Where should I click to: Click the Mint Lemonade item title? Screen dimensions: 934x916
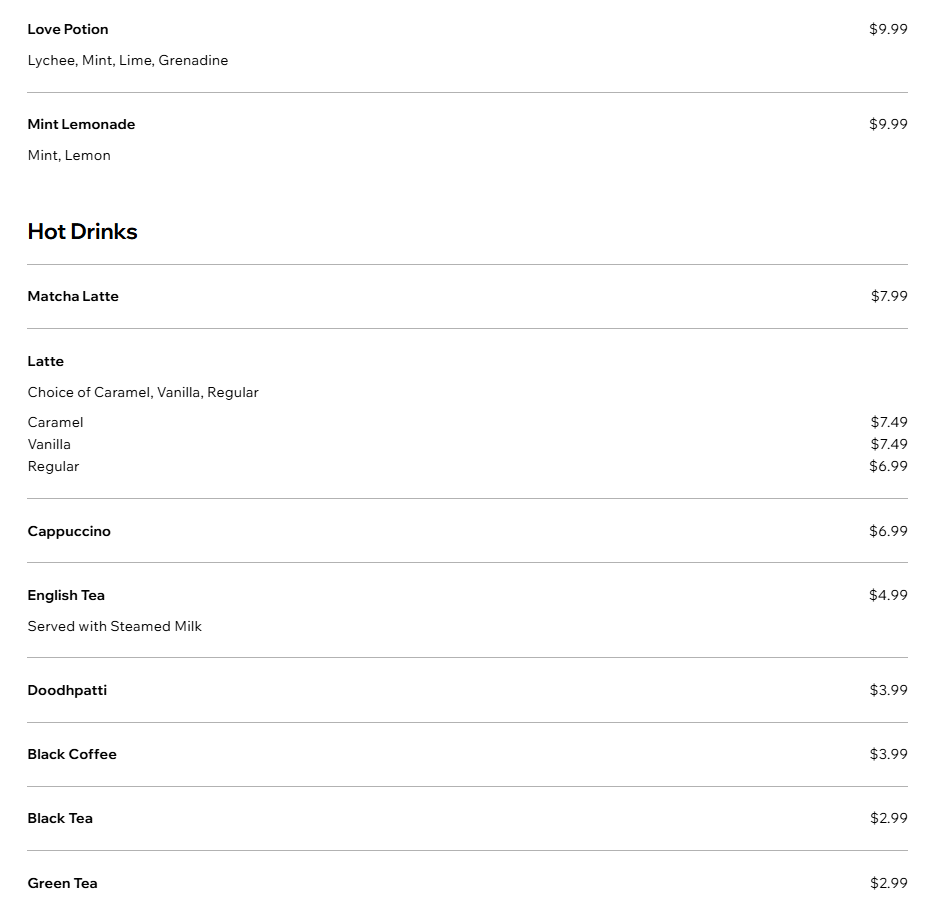(x=81, y=124)
